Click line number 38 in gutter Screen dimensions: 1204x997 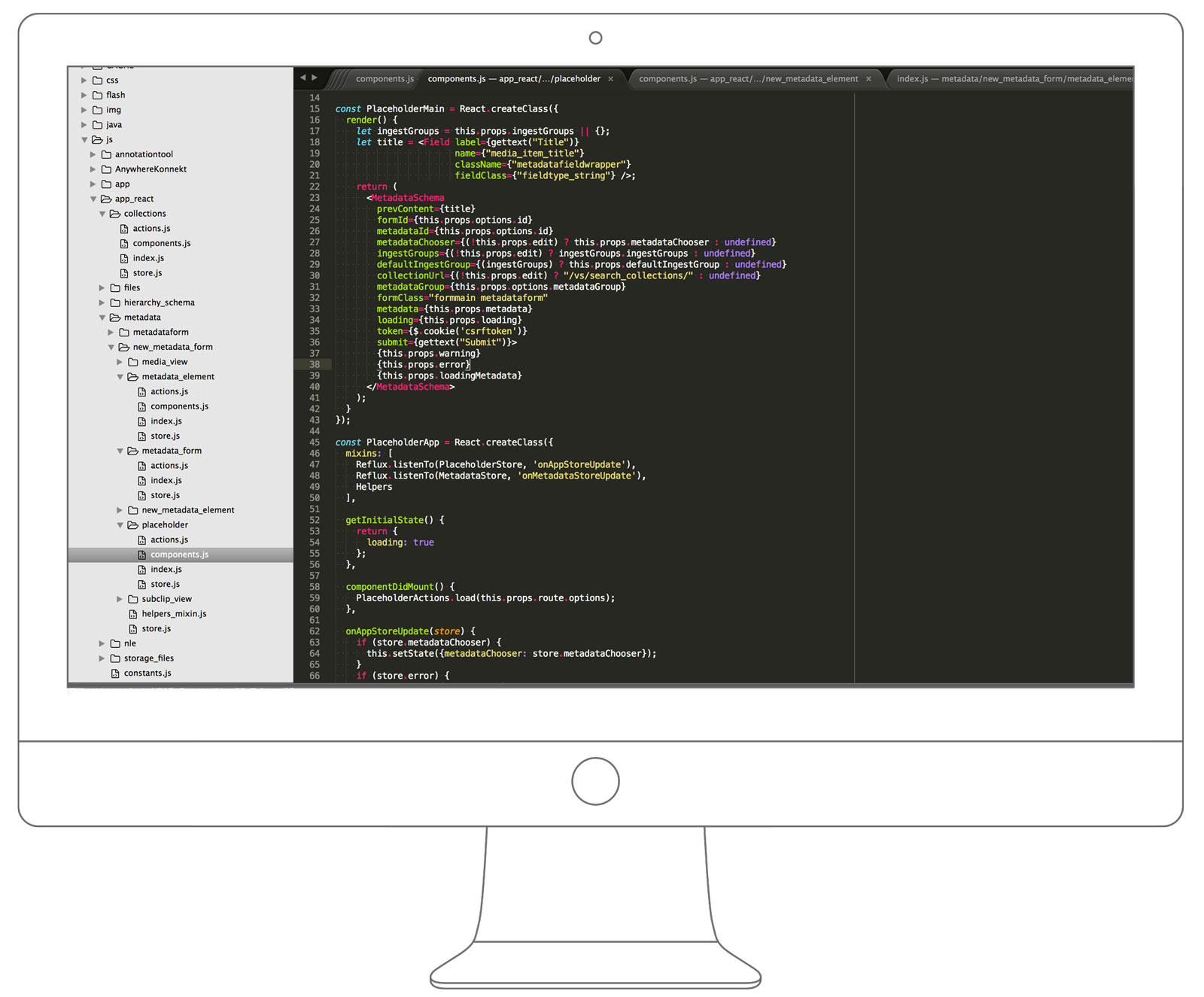[315, 364]
